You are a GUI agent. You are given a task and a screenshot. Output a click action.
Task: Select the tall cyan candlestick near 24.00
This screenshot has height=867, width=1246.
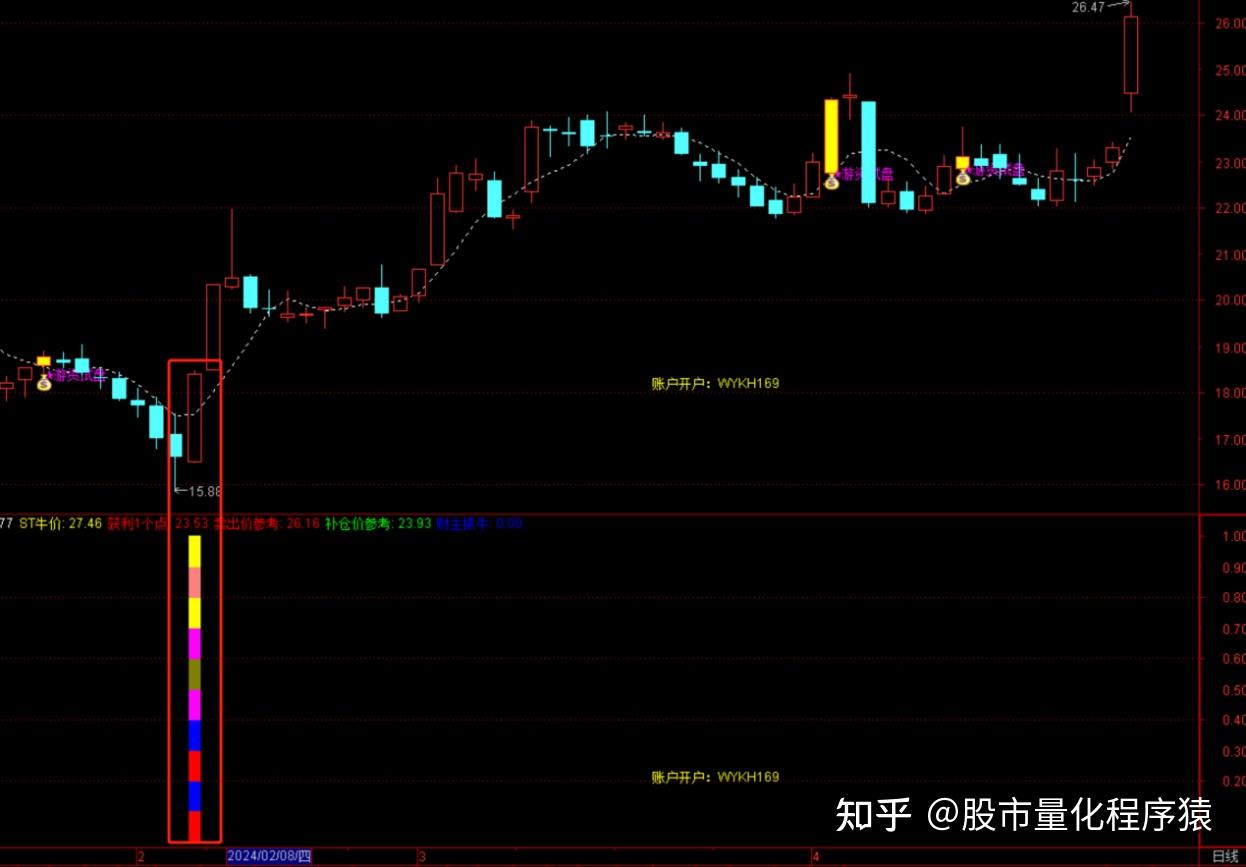click(x=869, y=152)
